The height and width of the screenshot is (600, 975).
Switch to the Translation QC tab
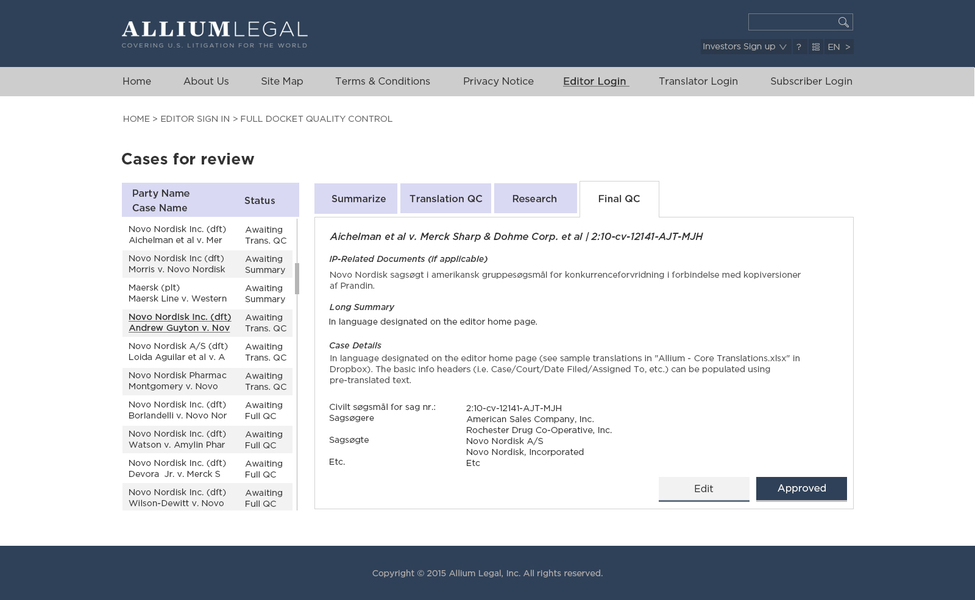(x=446, y=198)
